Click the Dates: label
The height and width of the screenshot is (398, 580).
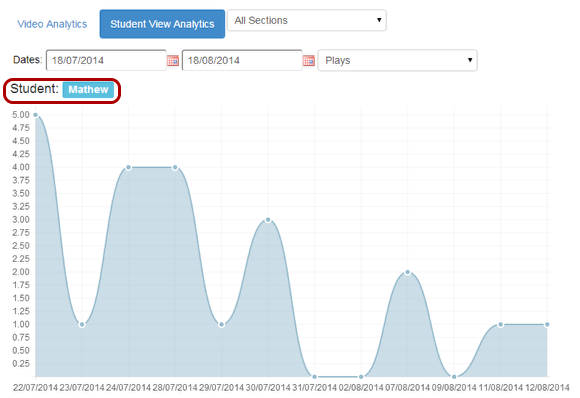27,60
